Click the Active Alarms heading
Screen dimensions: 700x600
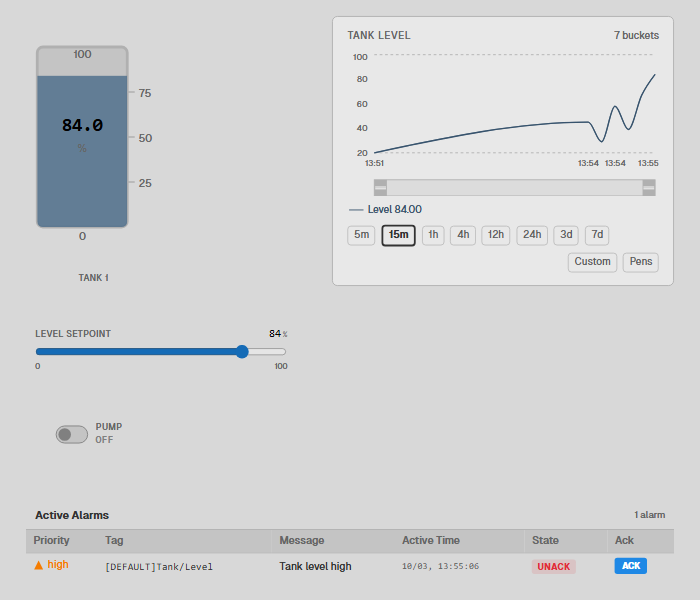[72, 515]
